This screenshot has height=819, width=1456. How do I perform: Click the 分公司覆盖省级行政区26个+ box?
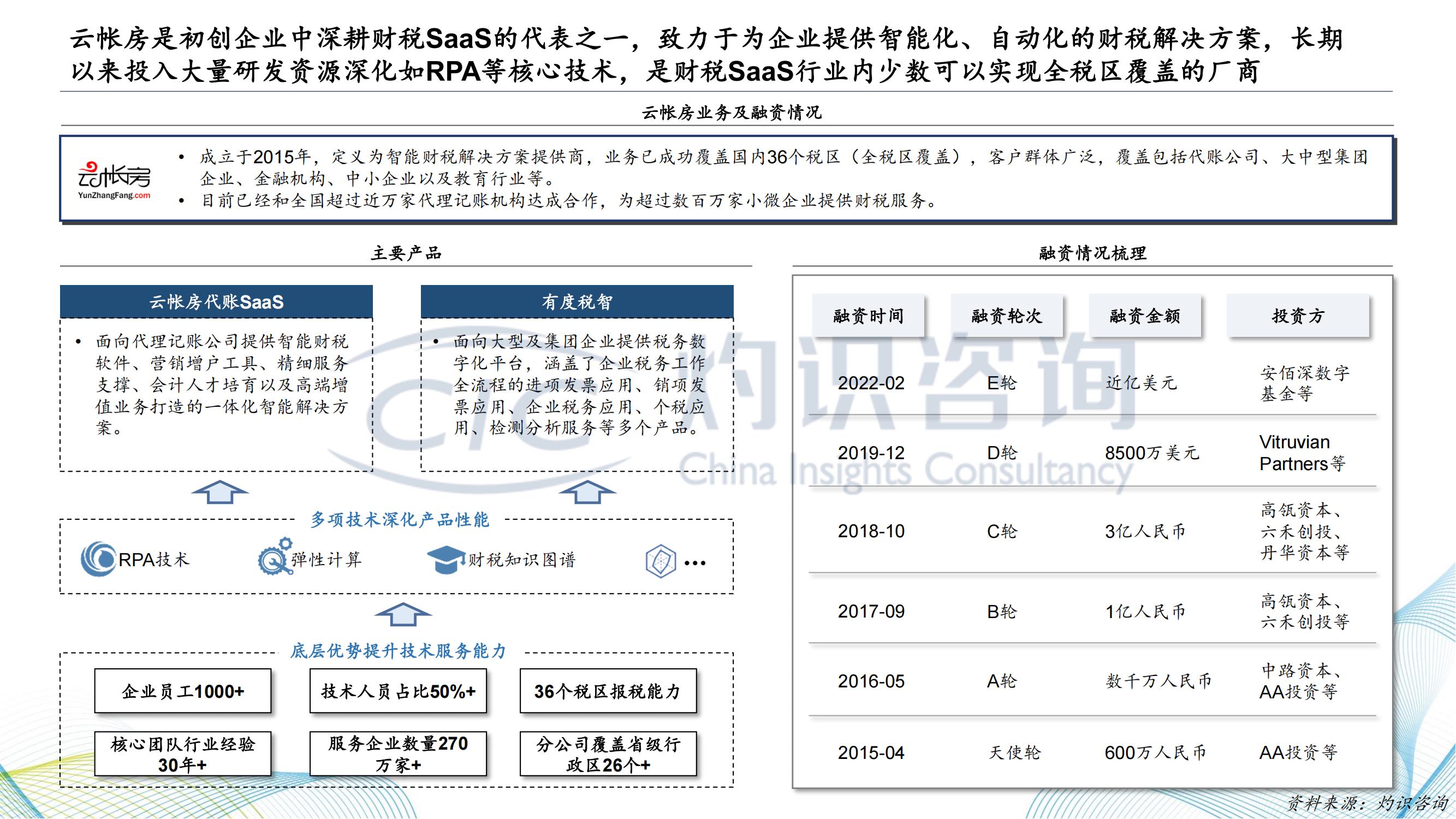(608, 753)
